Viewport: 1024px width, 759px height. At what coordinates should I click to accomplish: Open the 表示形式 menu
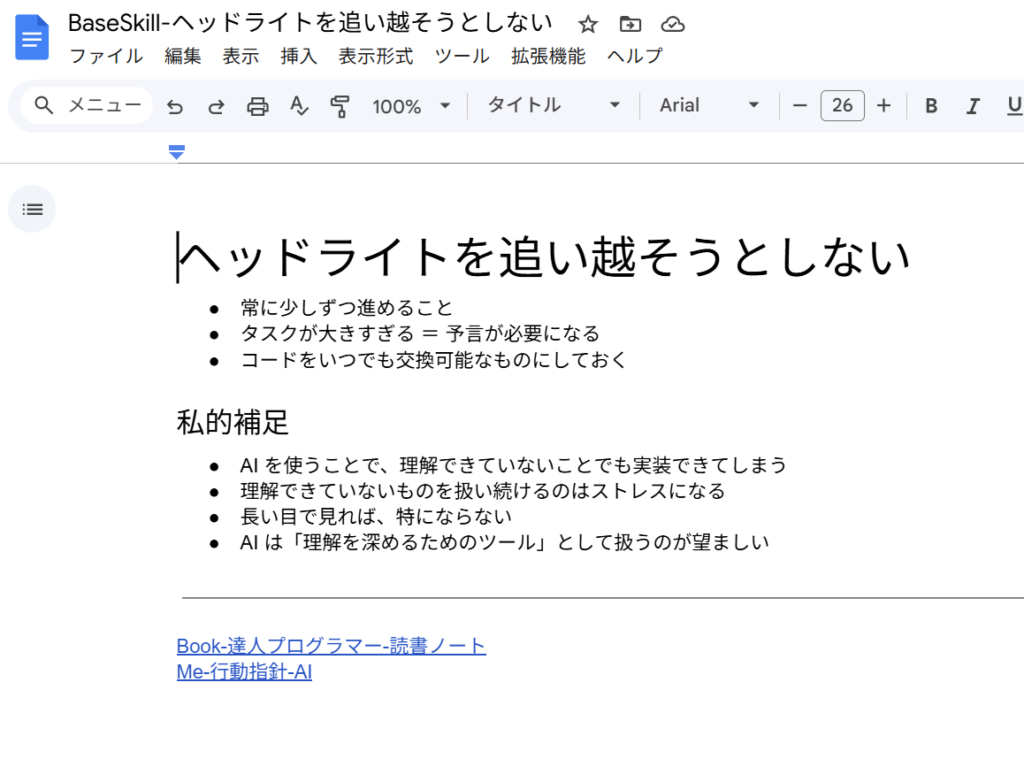pyautogui.click(x=375, y=57)
